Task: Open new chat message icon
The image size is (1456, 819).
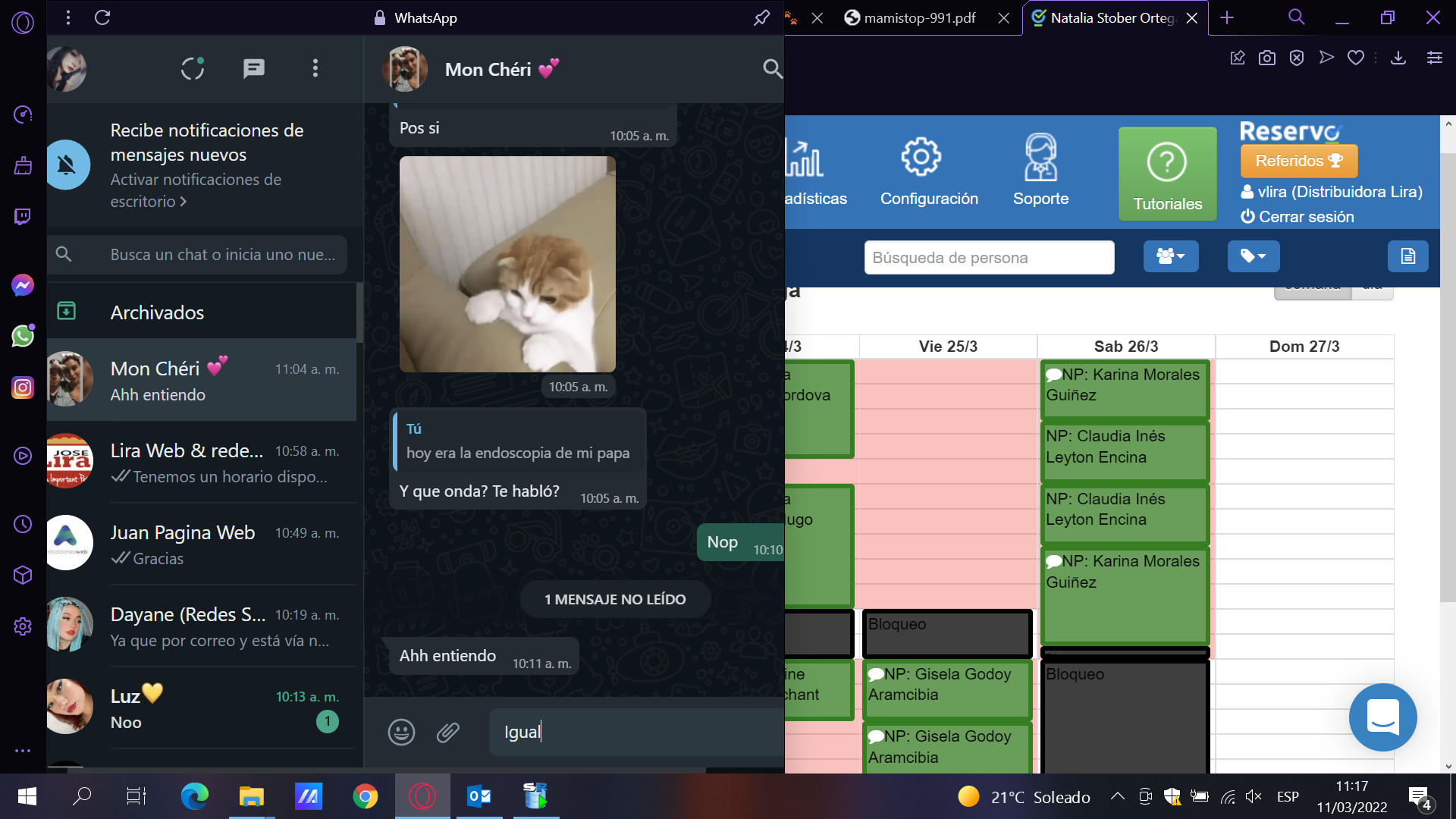Action: coord(253,69)
